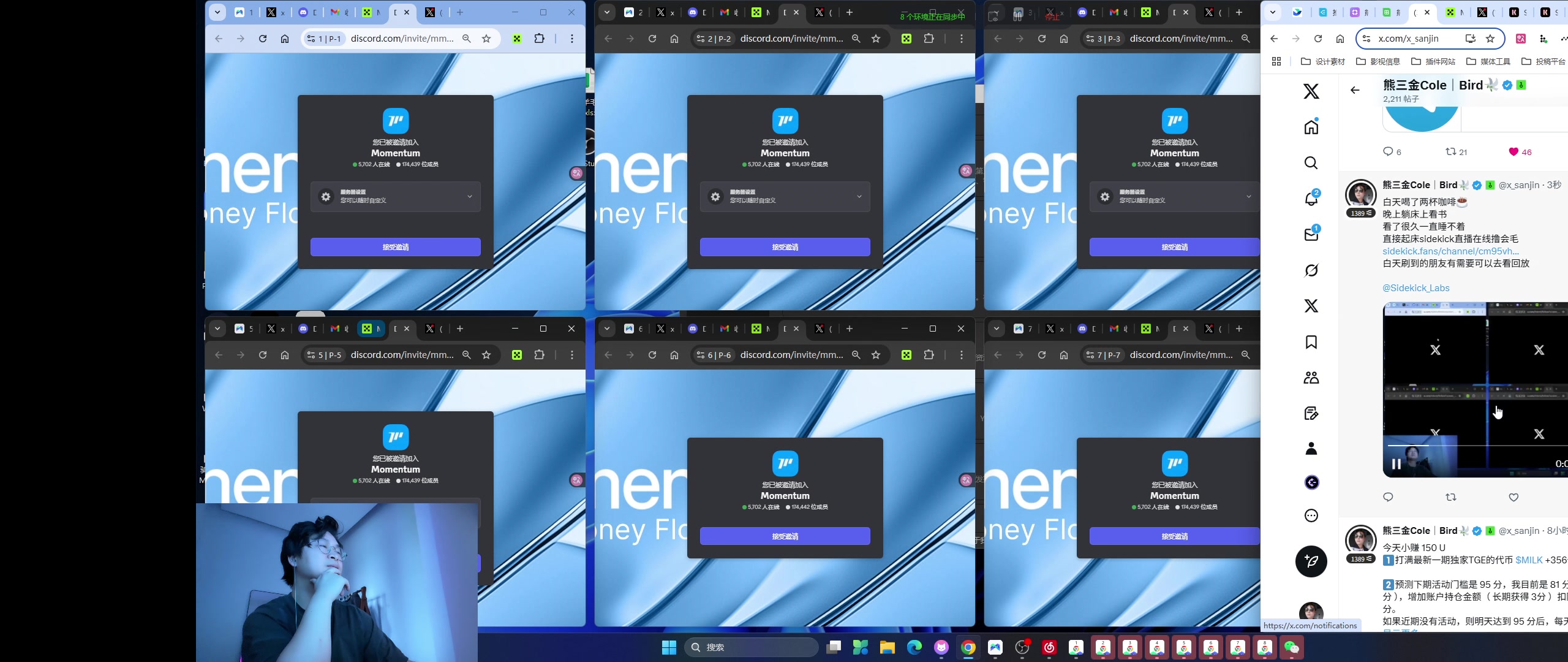Open extensions puzzle icon in P-1 window
Screen dimensions: 1568x662
tap(539, 39)
